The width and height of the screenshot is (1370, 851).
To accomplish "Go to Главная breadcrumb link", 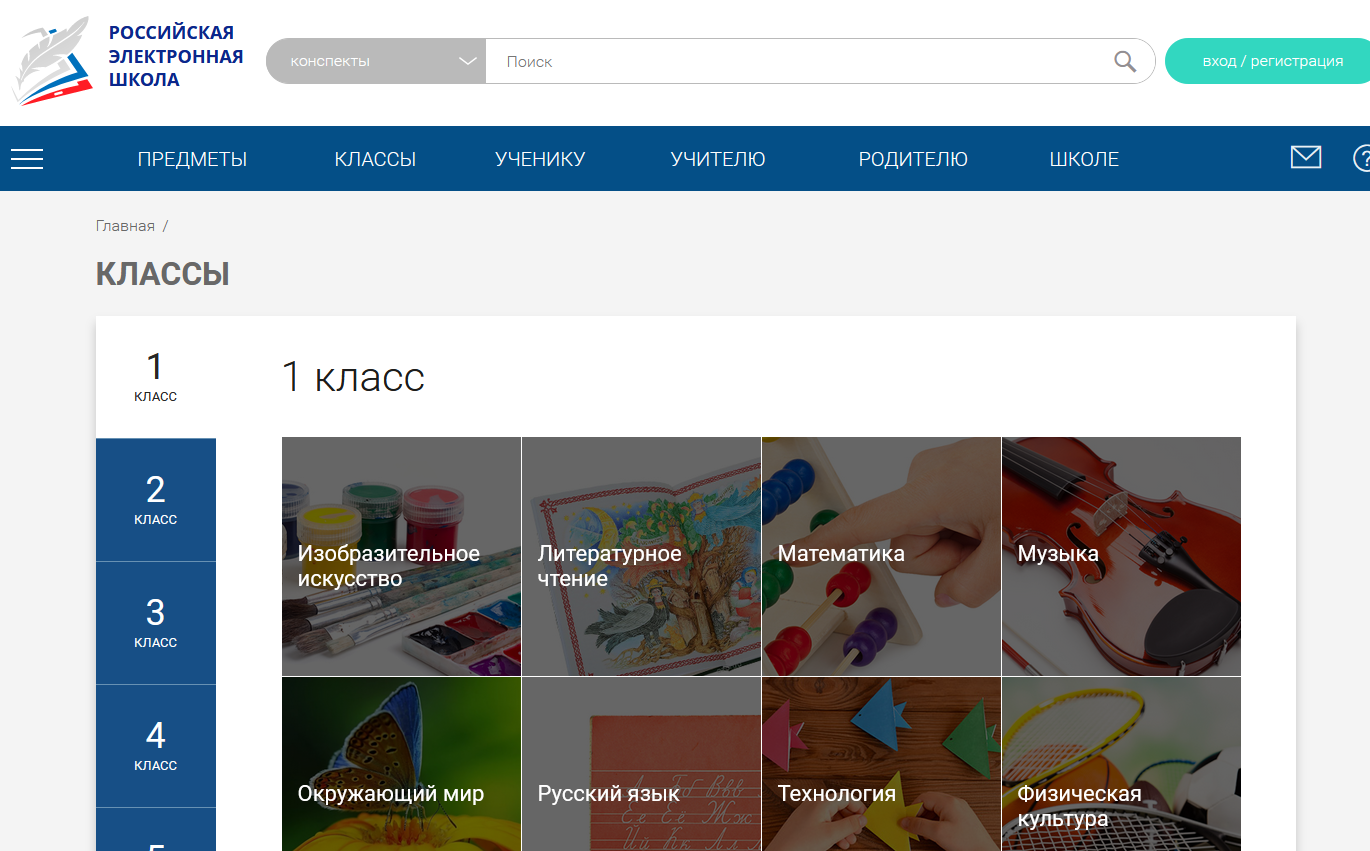I will pos(125,226).
